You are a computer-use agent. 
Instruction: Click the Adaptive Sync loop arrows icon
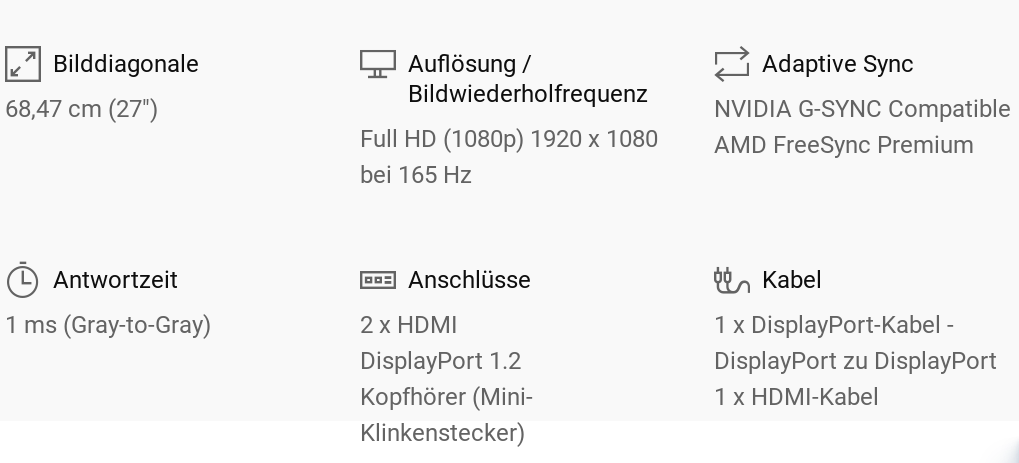[731, 64]
